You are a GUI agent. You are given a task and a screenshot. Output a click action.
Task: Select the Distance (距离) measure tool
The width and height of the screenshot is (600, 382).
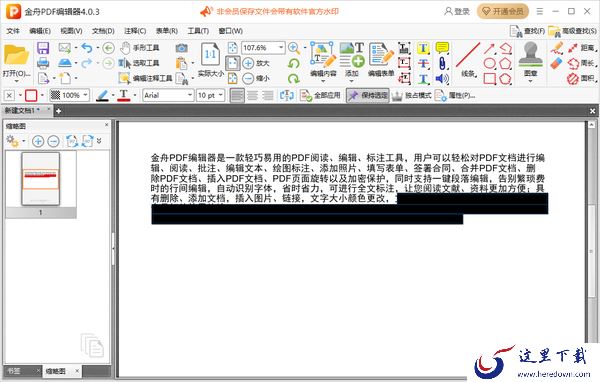click(x=582, y=48)
